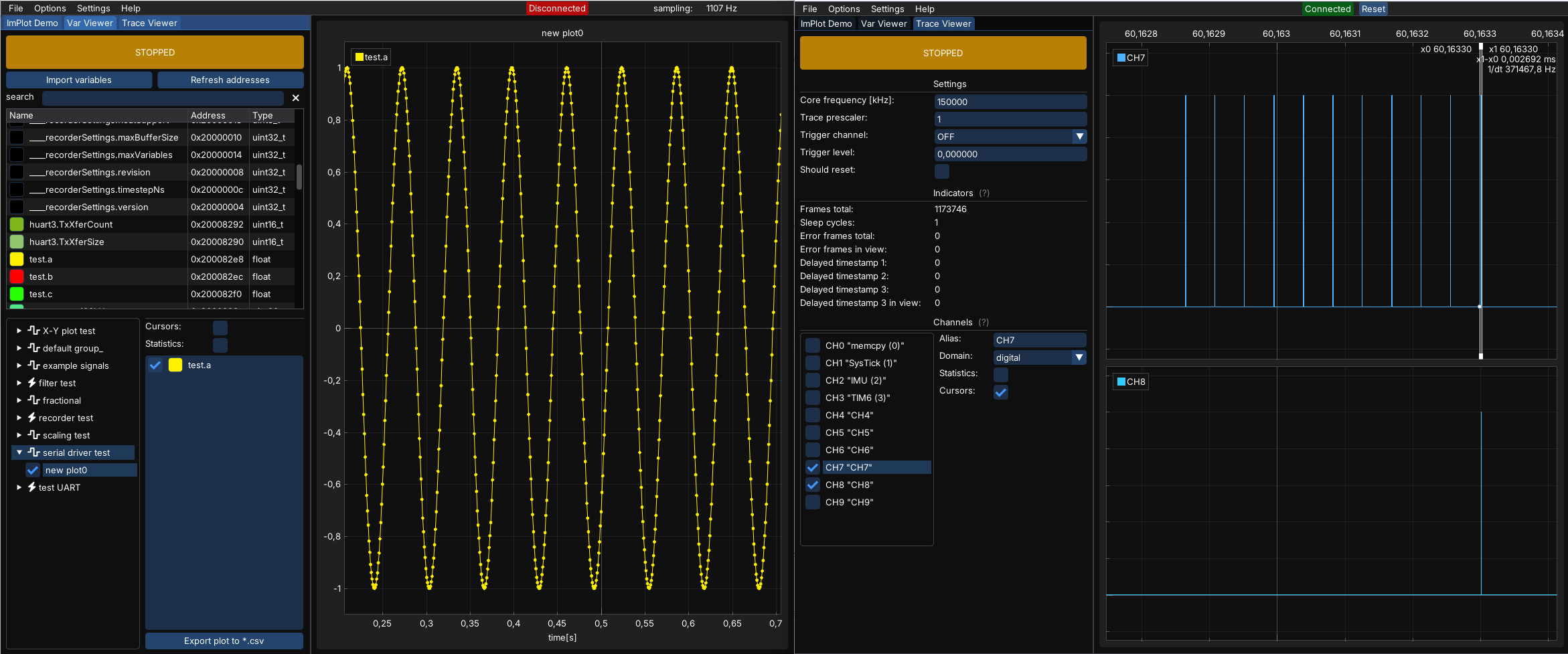Uncheck the CH8 channel checkbox
The width and height of the screenshot is (1568, 654).
point(813,485)
